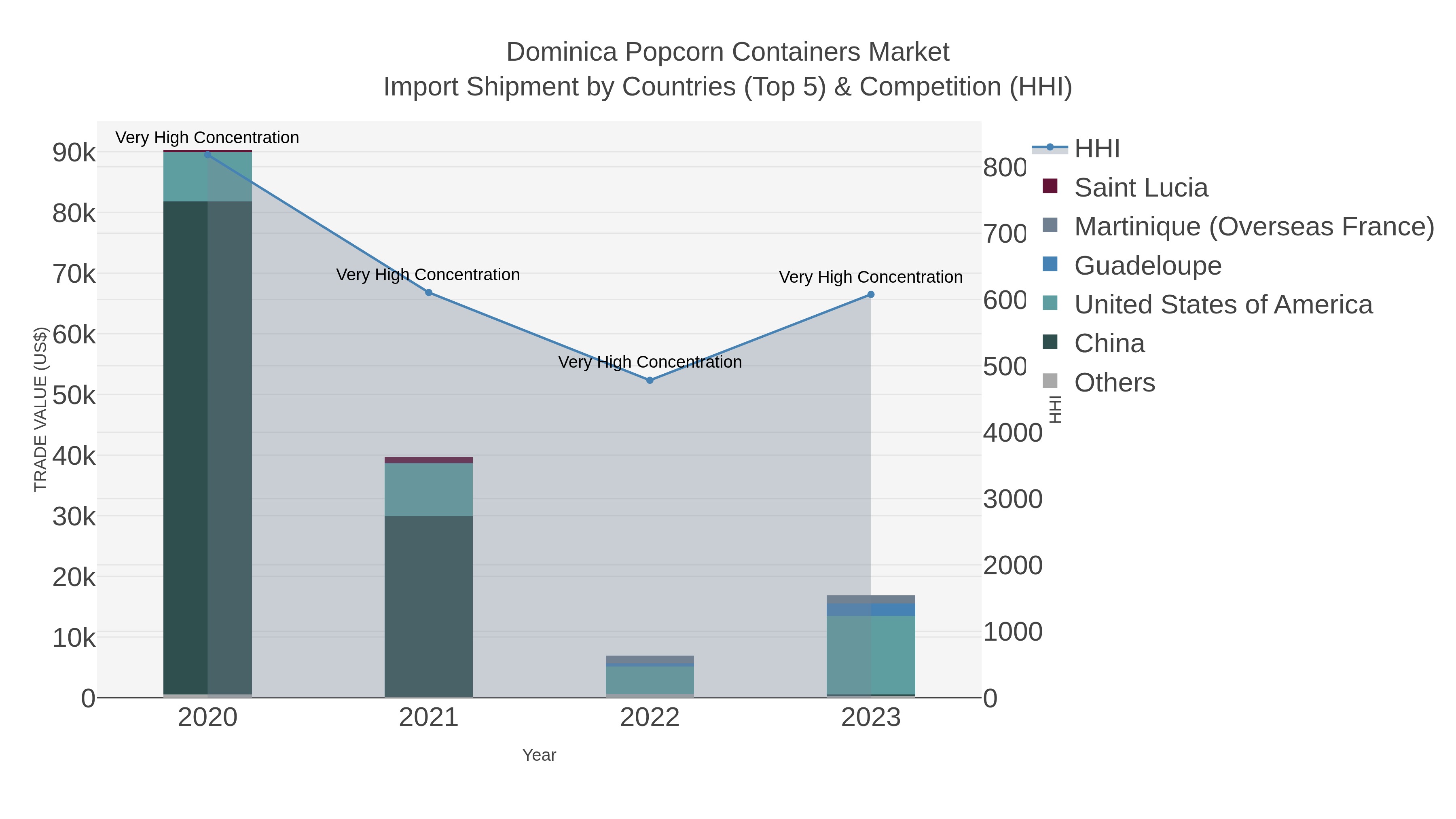1456x819 pixels.
Task: Click the Saint Lucia legend color swatch
Action: click(1050, 186)
